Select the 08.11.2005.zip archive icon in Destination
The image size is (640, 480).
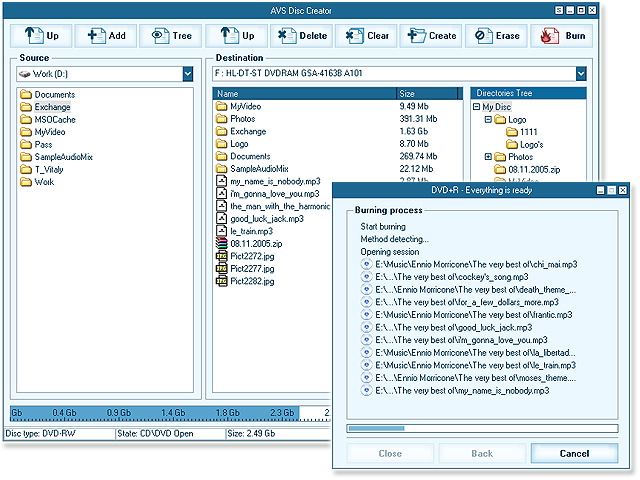pos(222,244)
